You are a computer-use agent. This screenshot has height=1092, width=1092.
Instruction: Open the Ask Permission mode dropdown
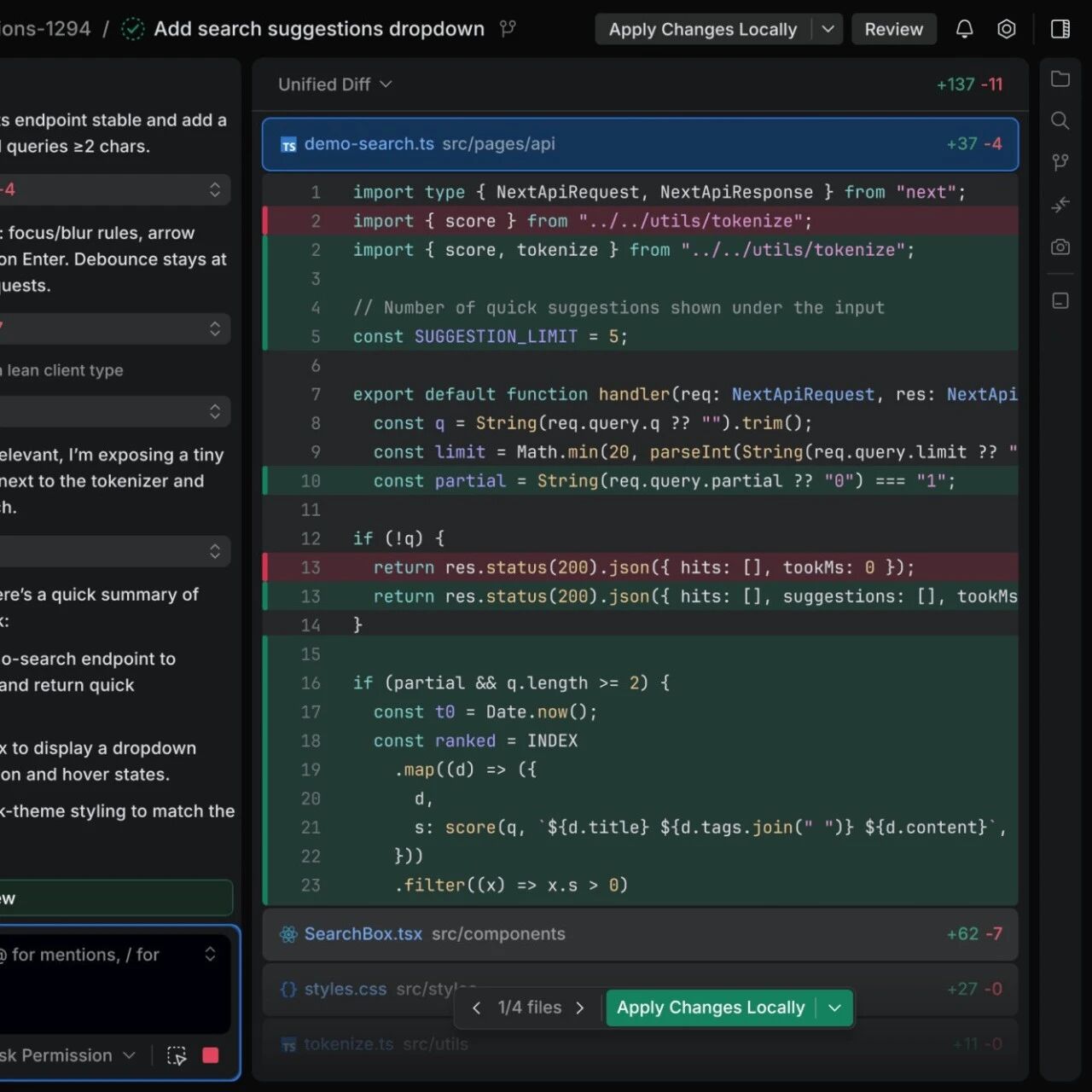pos(68,1056)
